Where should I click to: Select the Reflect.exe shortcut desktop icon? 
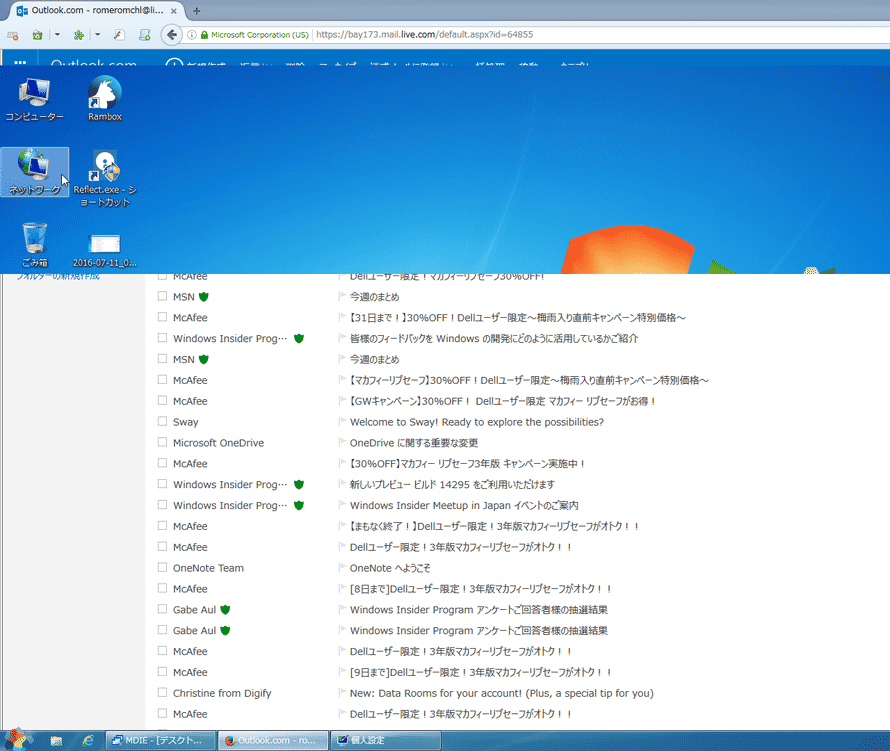tap(105, 179)
